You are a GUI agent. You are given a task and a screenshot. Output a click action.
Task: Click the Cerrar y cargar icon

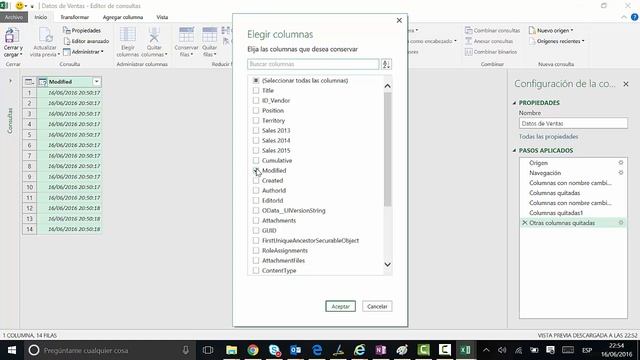pos(12,36)
